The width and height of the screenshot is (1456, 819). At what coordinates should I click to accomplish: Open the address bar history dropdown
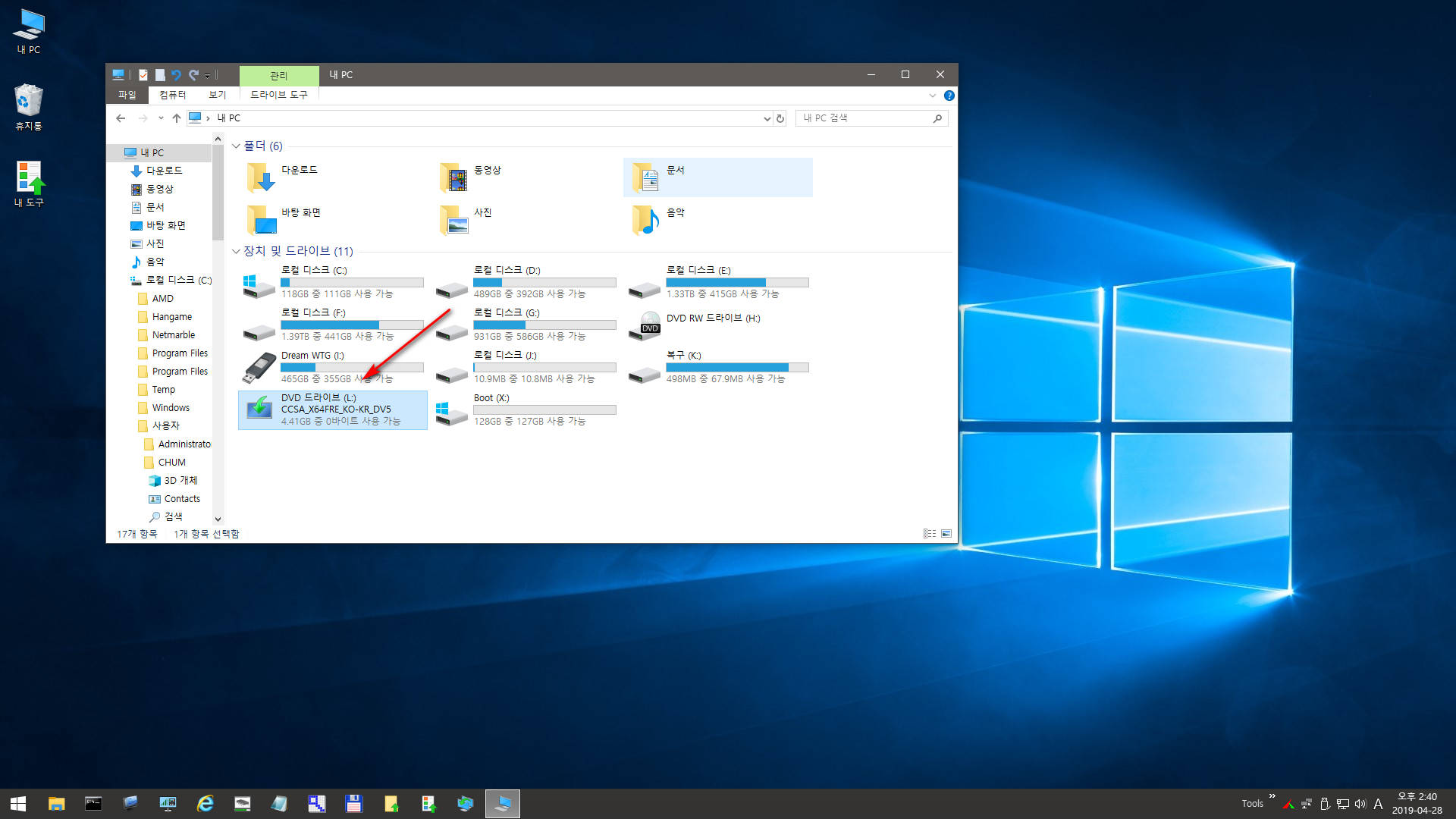pos(767,118)
